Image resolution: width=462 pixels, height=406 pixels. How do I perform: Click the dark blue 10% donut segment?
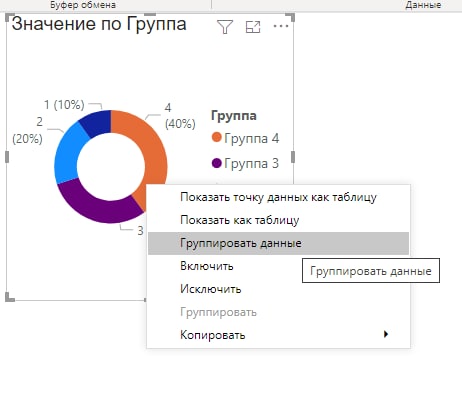click(97, 122)
